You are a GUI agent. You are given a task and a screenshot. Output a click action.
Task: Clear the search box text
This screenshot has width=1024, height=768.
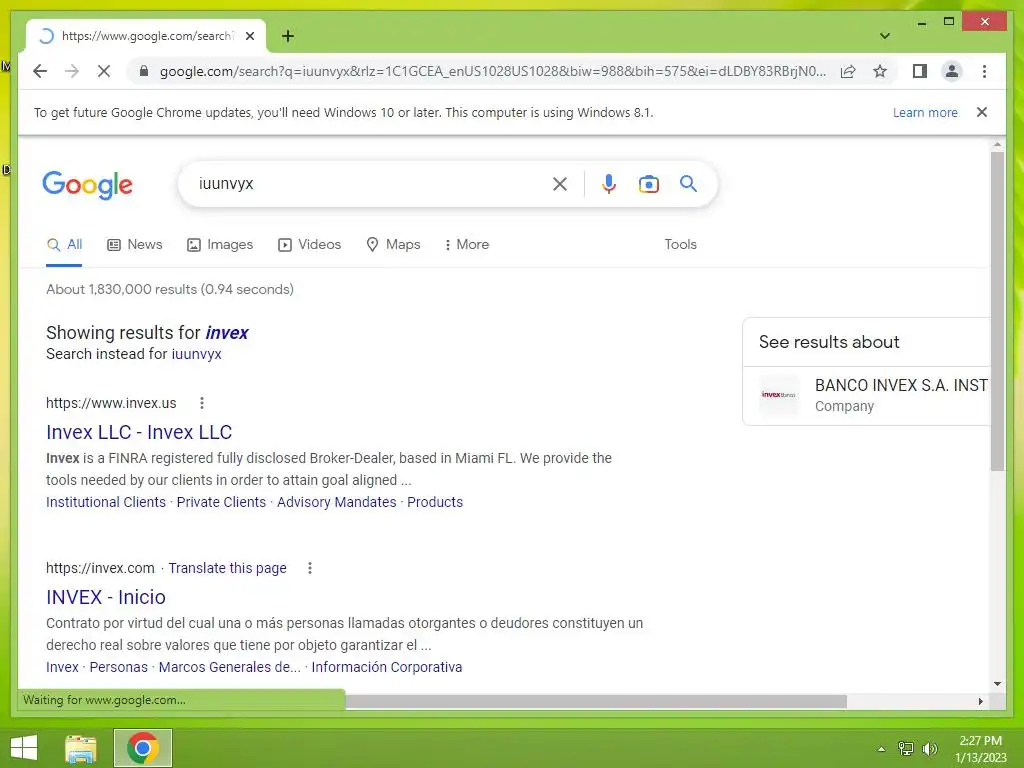coord(560,184)
